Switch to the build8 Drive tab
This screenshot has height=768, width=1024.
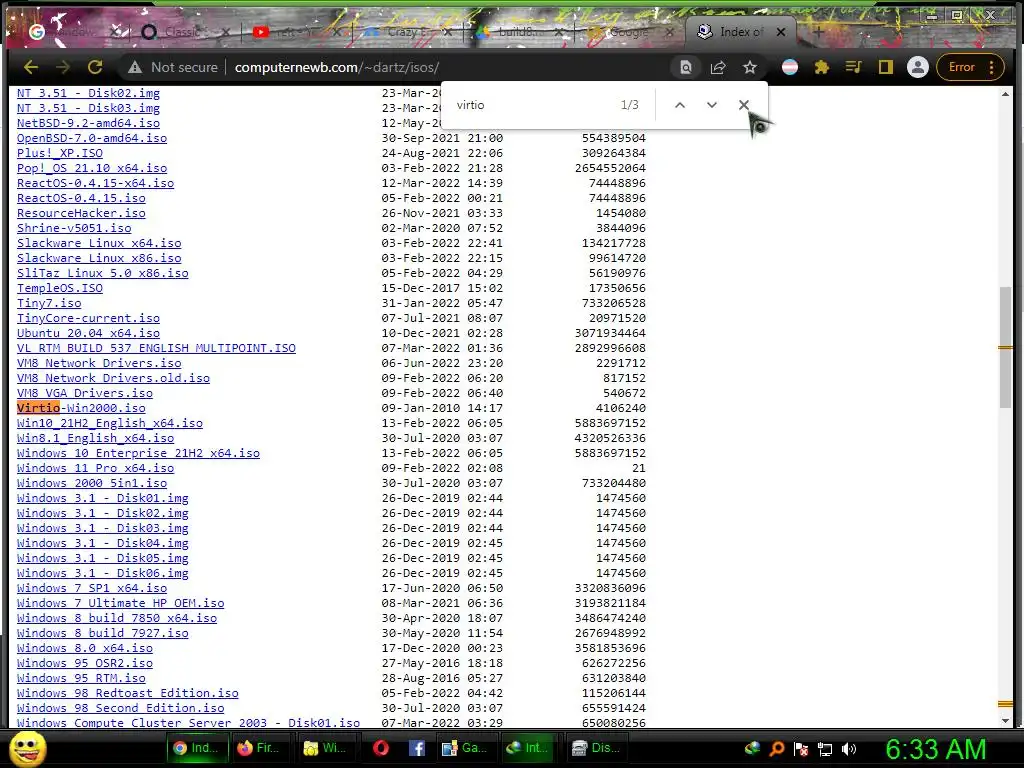click(517, 31)
